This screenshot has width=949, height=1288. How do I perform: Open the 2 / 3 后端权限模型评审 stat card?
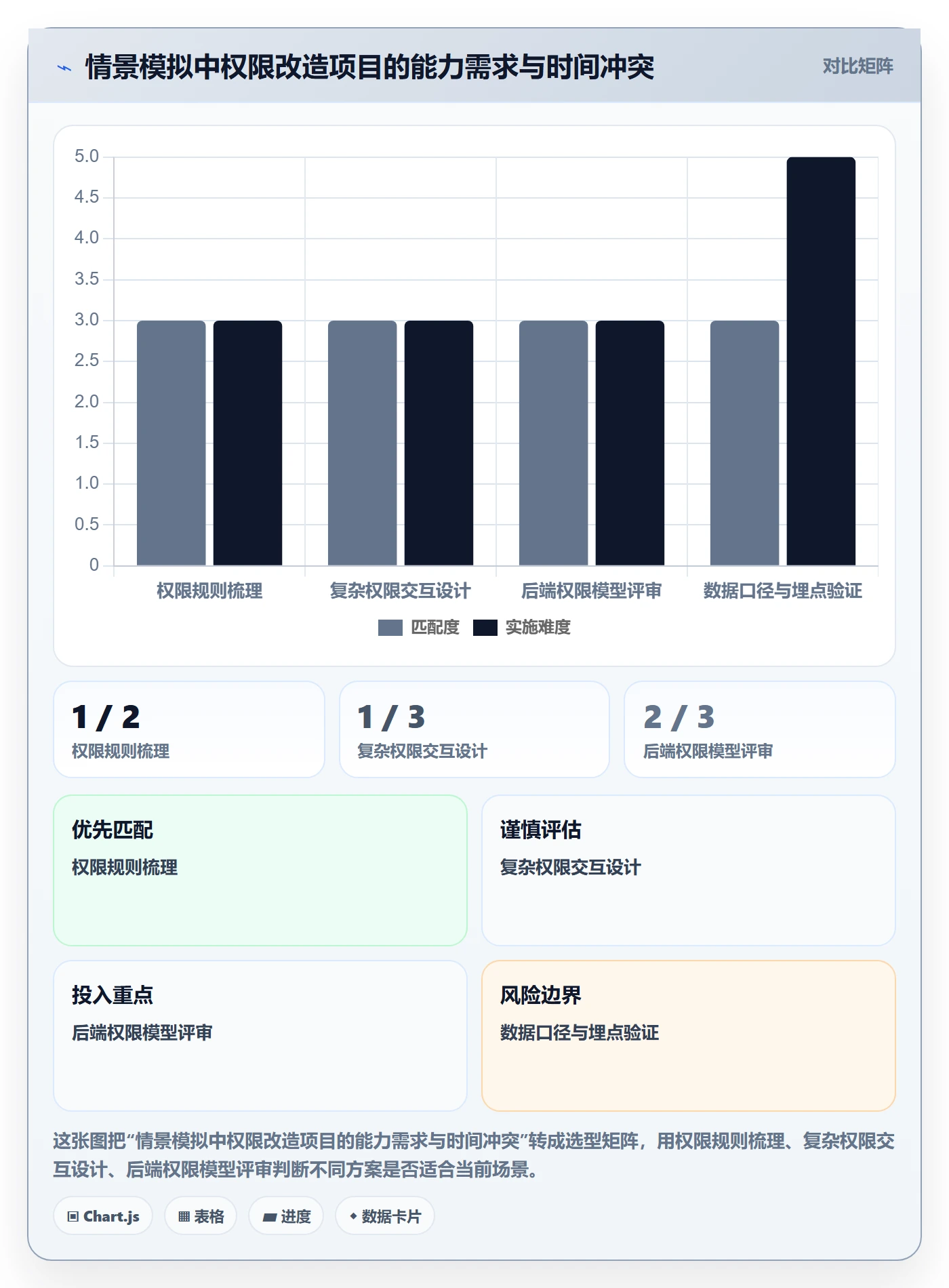click(x=760, y=729)
